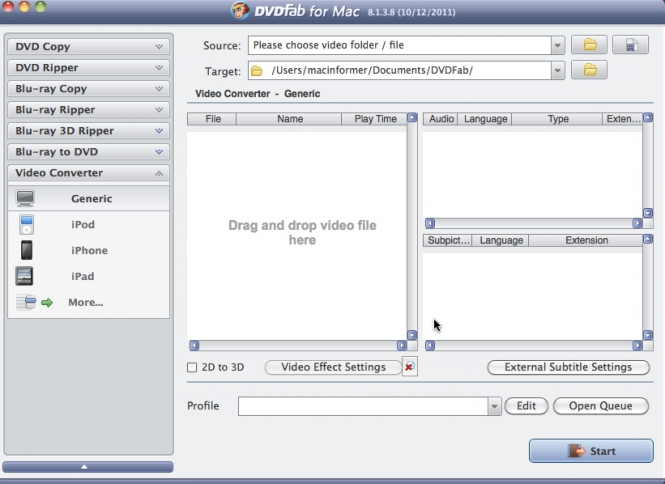Open the Target path dropdown arrow

558,70
